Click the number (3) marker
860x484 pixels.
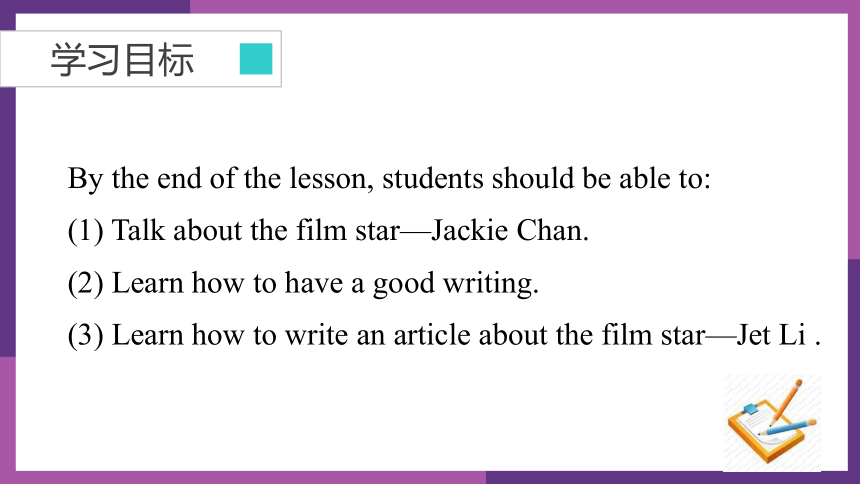click(86, 335)
